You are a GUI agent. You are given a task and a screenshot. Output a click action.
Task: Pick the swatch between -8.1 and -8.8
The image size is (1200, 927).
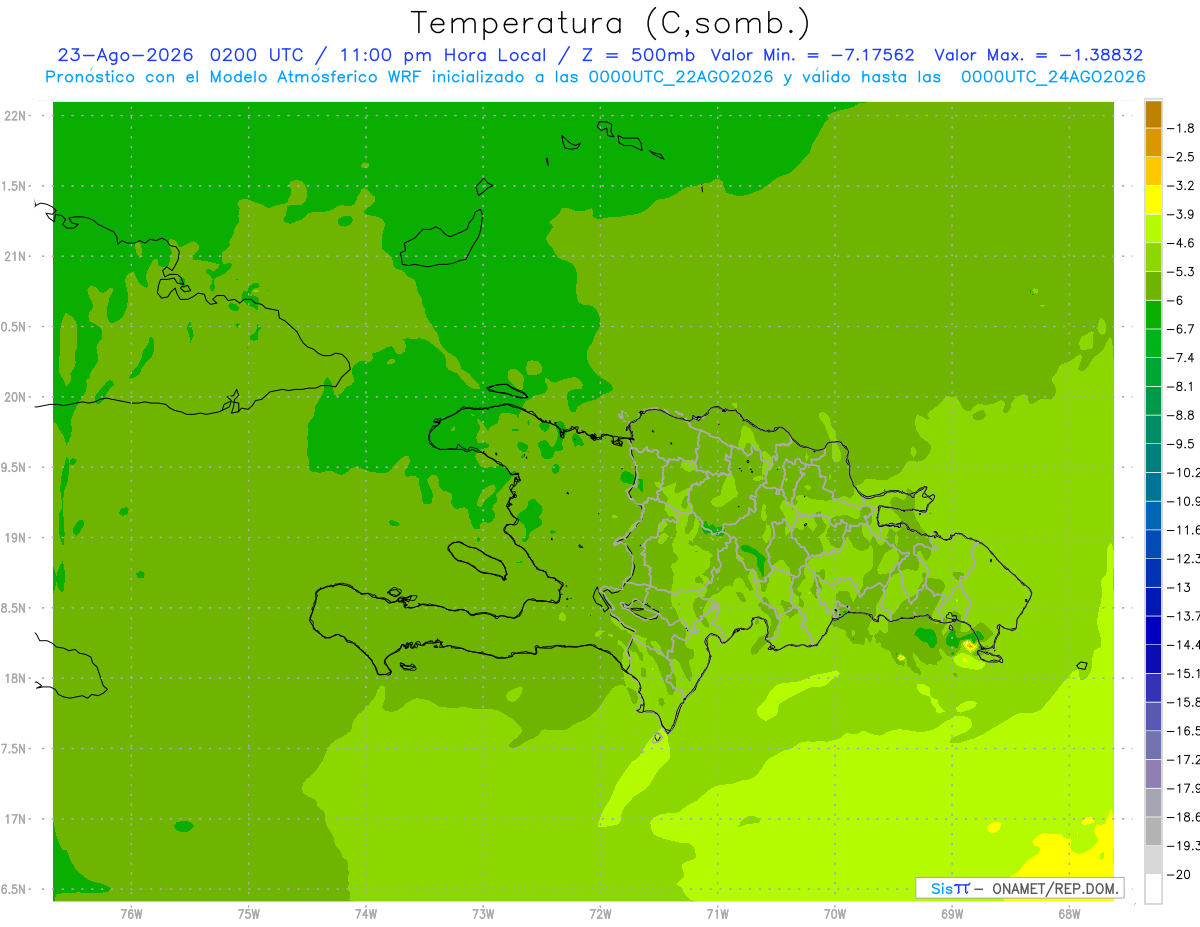1153,401
